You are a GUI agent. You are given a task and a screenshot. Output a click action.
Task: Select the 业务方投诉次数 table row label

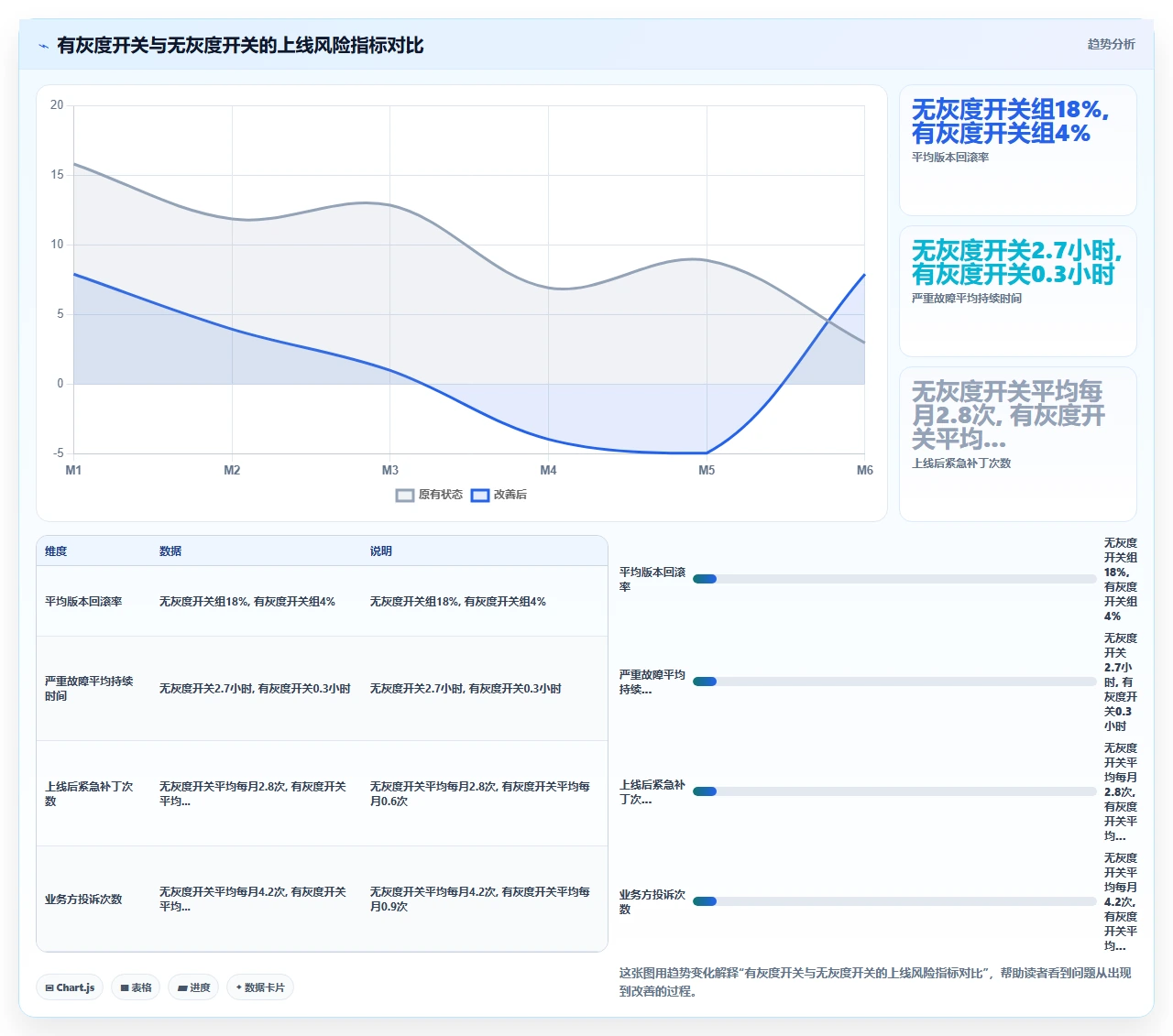pos(83,900)
